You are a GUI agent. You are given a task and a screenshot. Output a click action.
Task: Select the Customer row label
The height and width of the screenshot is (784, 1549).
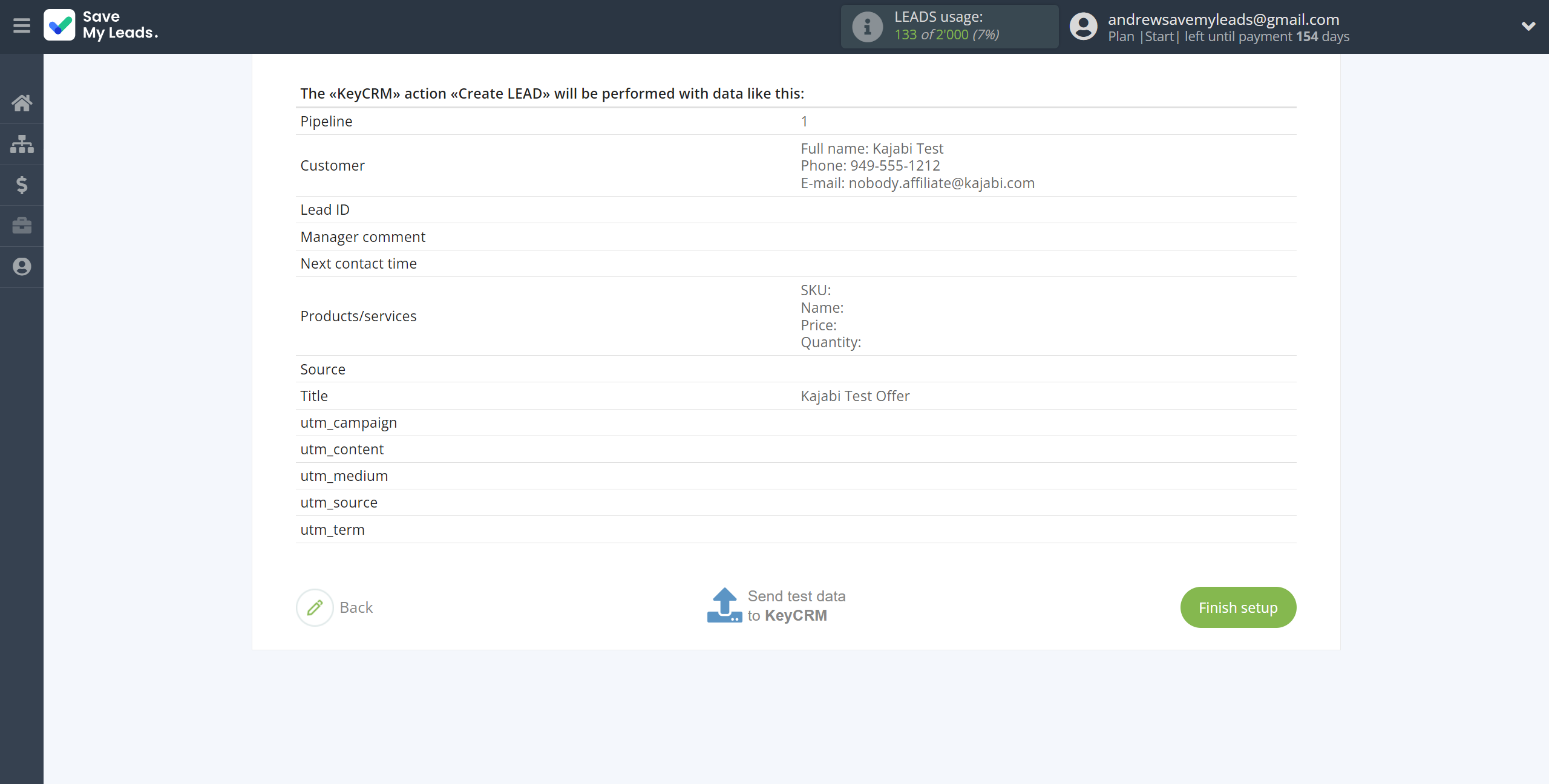pyautogui.click(x=332, y=165)
